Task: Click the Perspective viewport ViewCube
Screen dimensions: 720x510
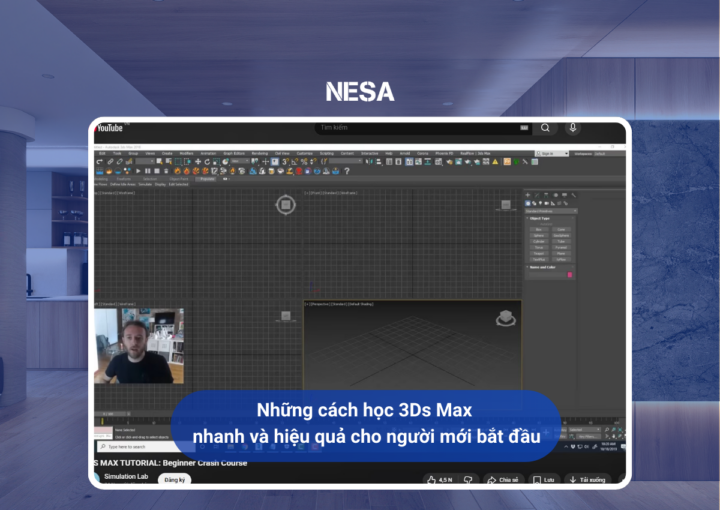Action: pyautogui.click(x=506, y=318)
